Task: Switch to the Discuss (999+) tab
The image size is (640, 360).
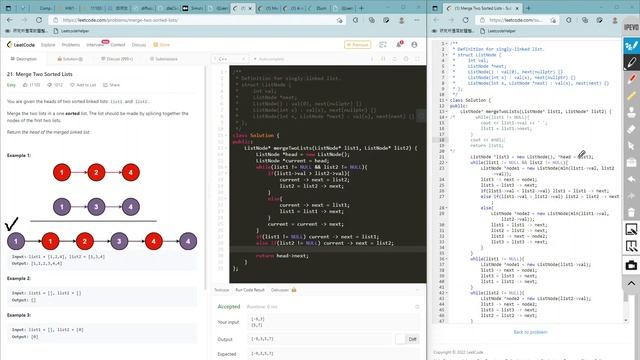Action: coord(117,59)
